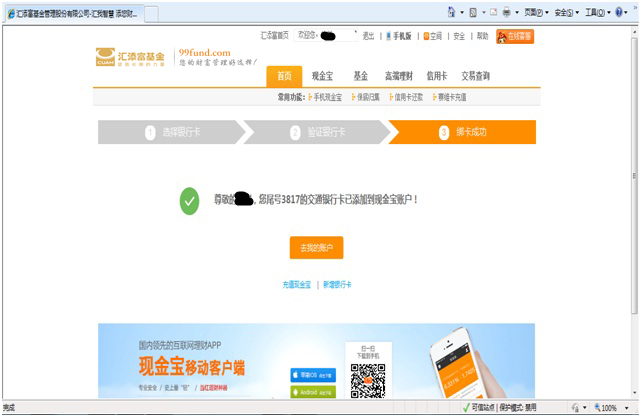Click the printer icon in IE toolbar
The height and width of the screenshot is (417, 641).
tap(507, 13)
